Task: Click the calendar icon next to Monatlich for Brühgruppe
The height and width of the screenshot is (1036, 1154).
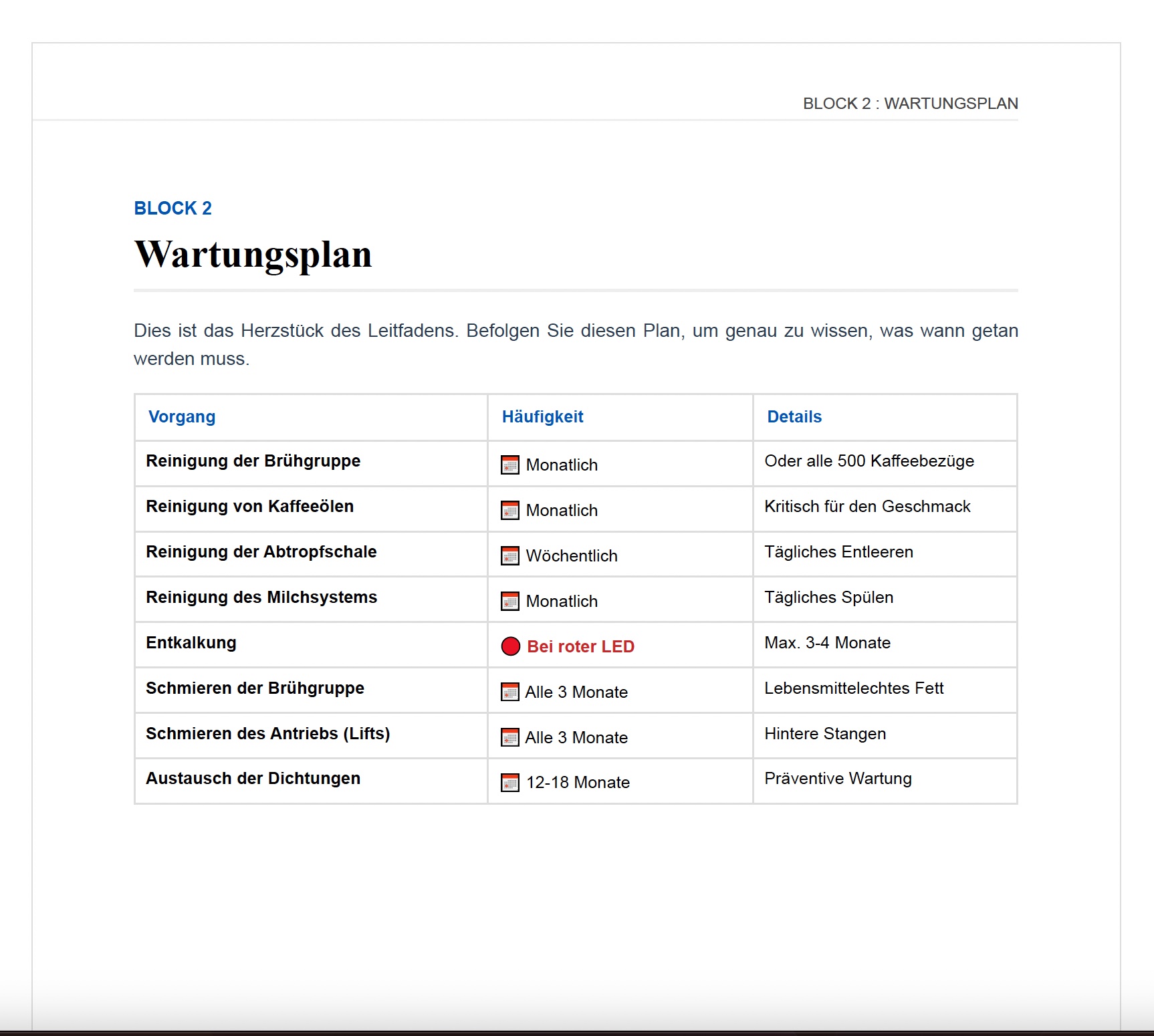Action: tap(509, 464)
